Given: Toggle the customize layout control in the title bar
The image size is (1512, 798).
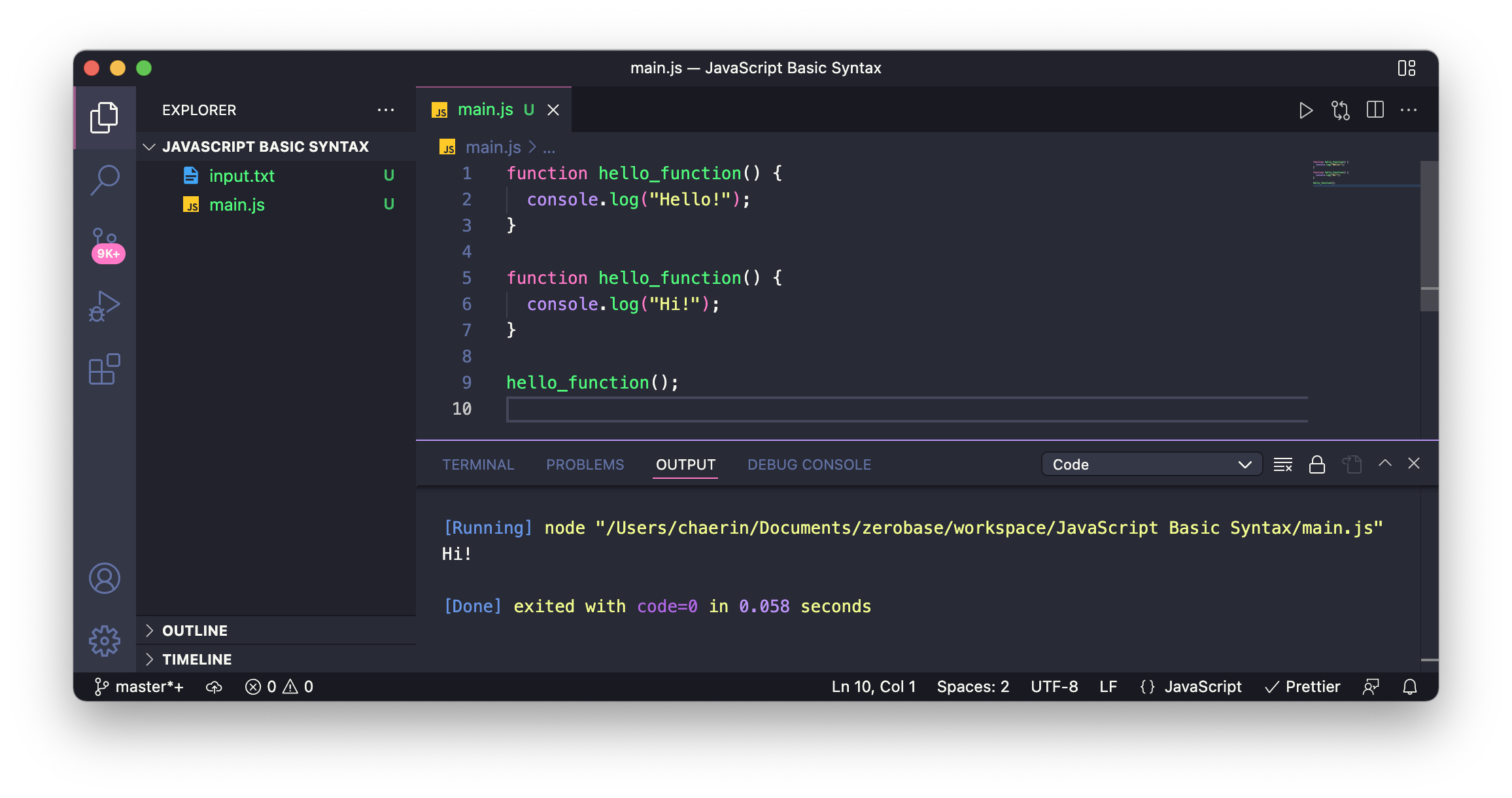Looking at the screenshot, I should [1406, 68].
